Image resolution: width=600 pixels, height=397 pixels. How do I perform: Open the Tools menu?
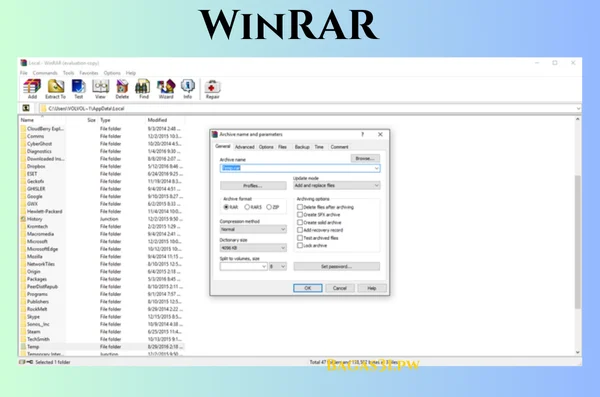68,73
